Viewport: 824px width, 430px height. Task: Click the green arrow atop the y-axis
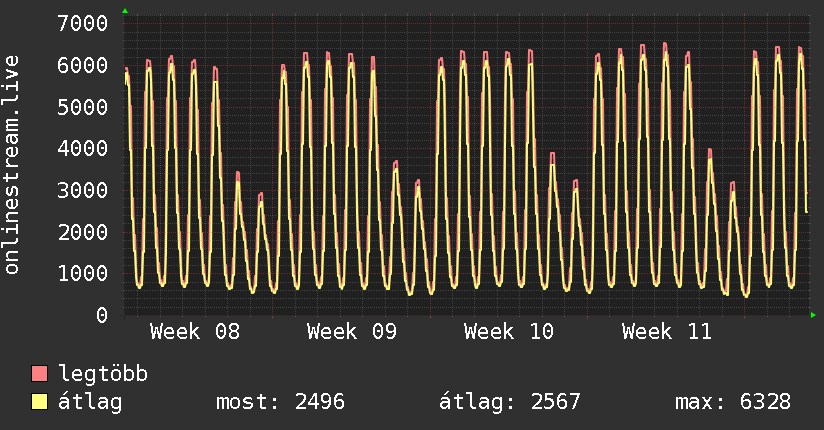(124, 11)
